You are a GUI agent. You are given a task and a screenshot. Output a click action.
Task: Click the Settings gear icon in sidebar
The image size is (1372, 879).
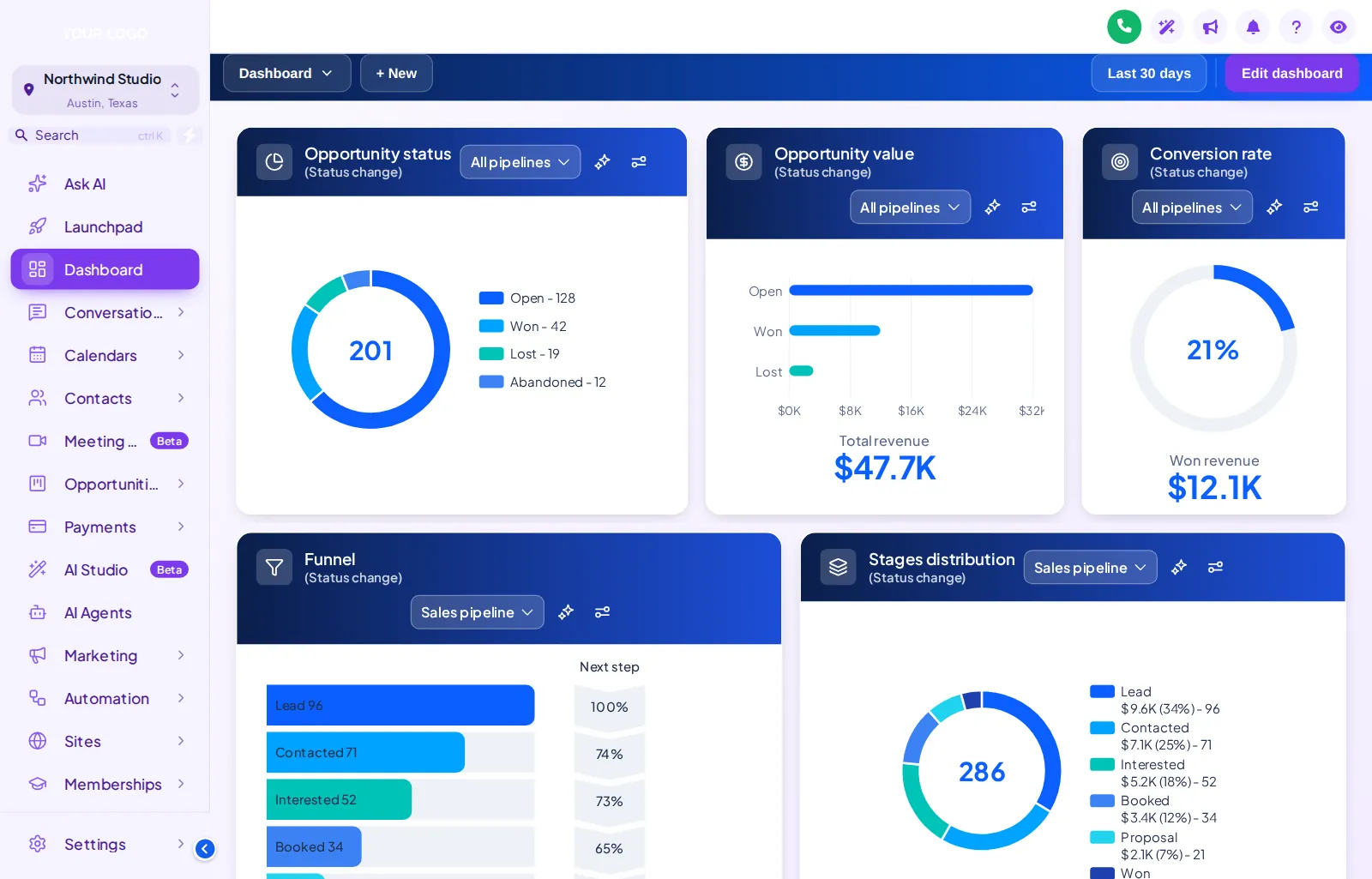pyautogui.click(x=38, y=844)
